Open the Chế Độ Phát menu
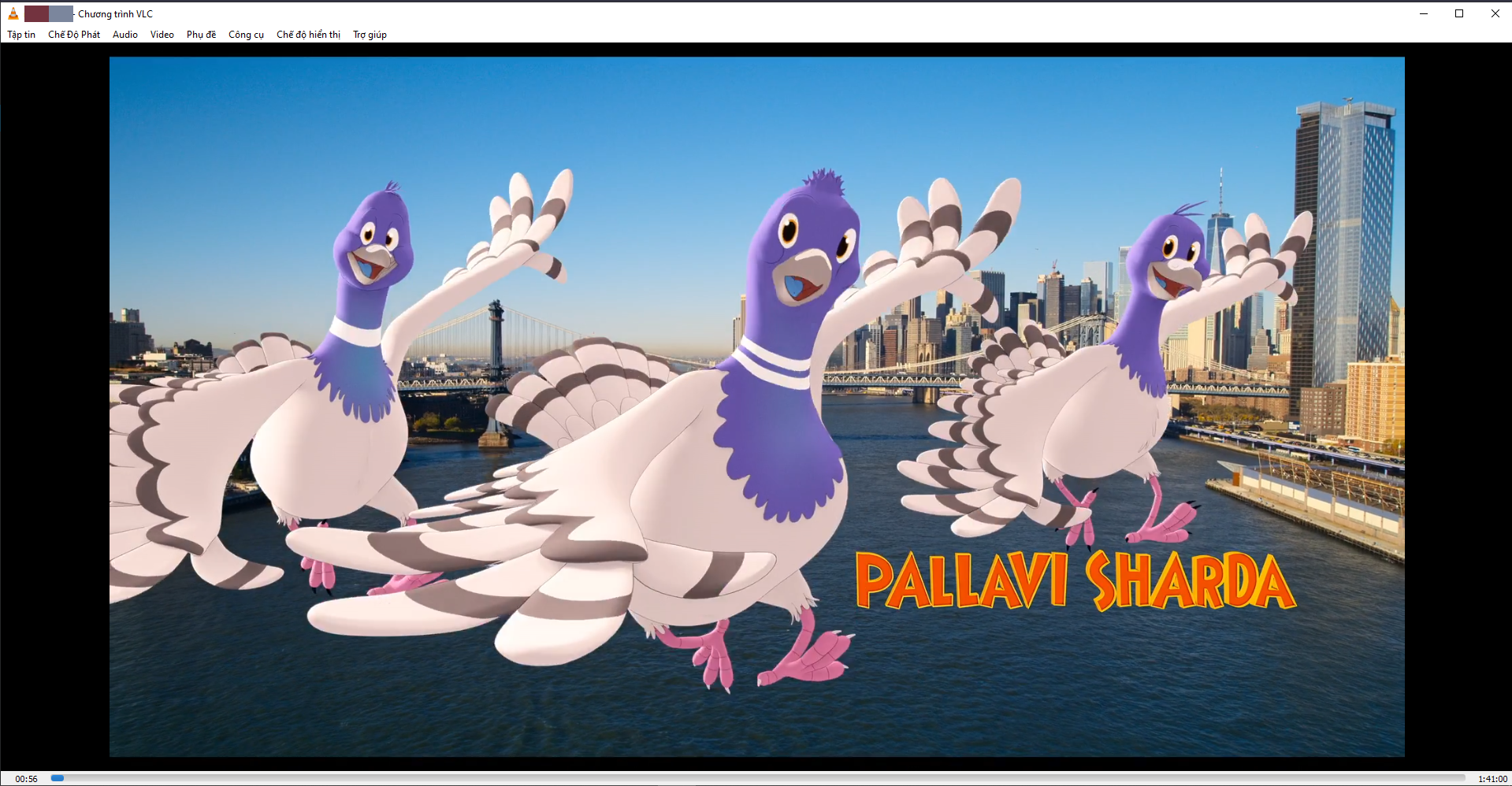Screen dimensions: 1512x786 coord(74,35)
